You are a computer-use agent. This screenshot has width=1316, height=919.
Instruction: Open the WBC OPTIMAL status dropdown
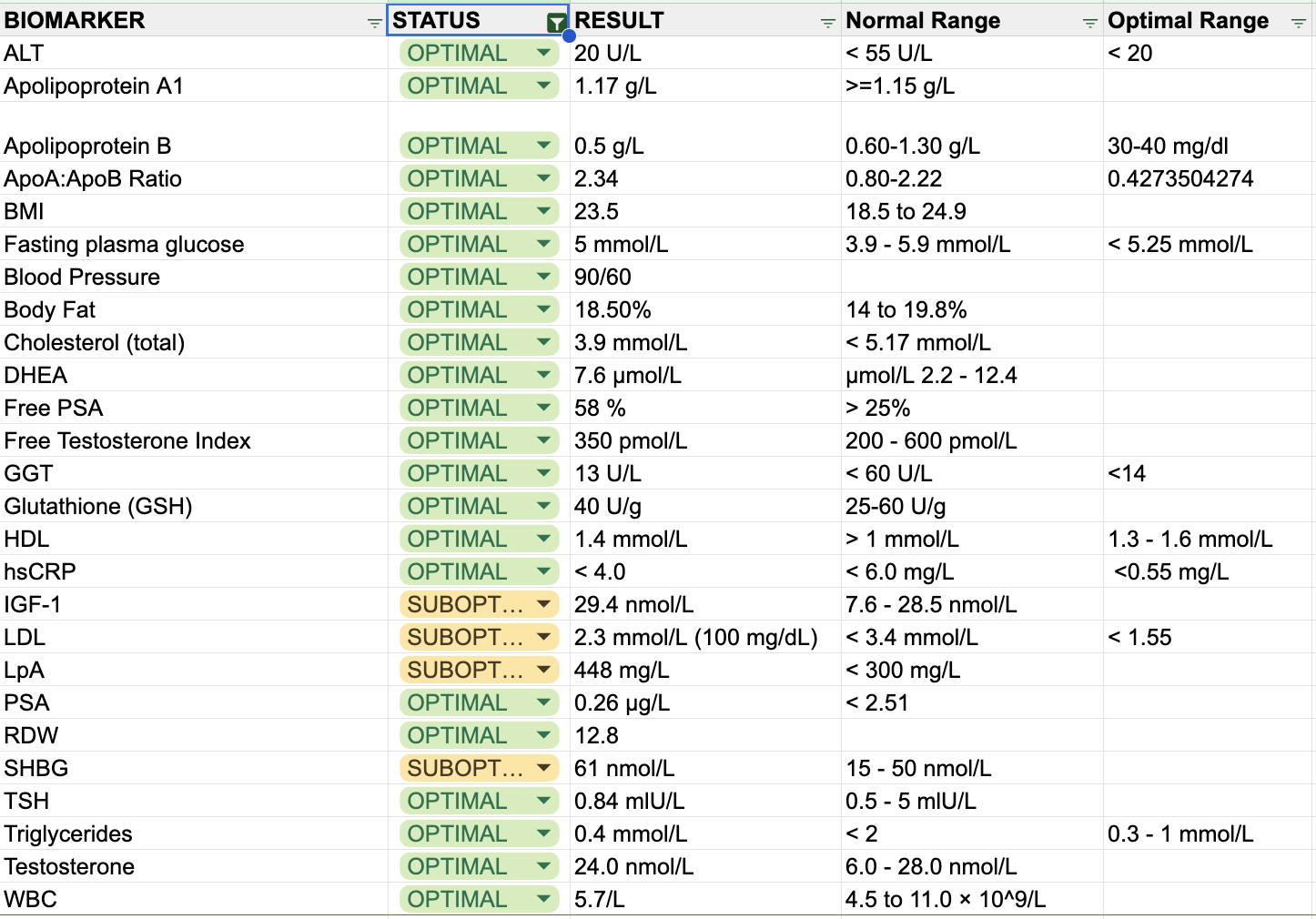pyautogui.click(x=479, y=899)
